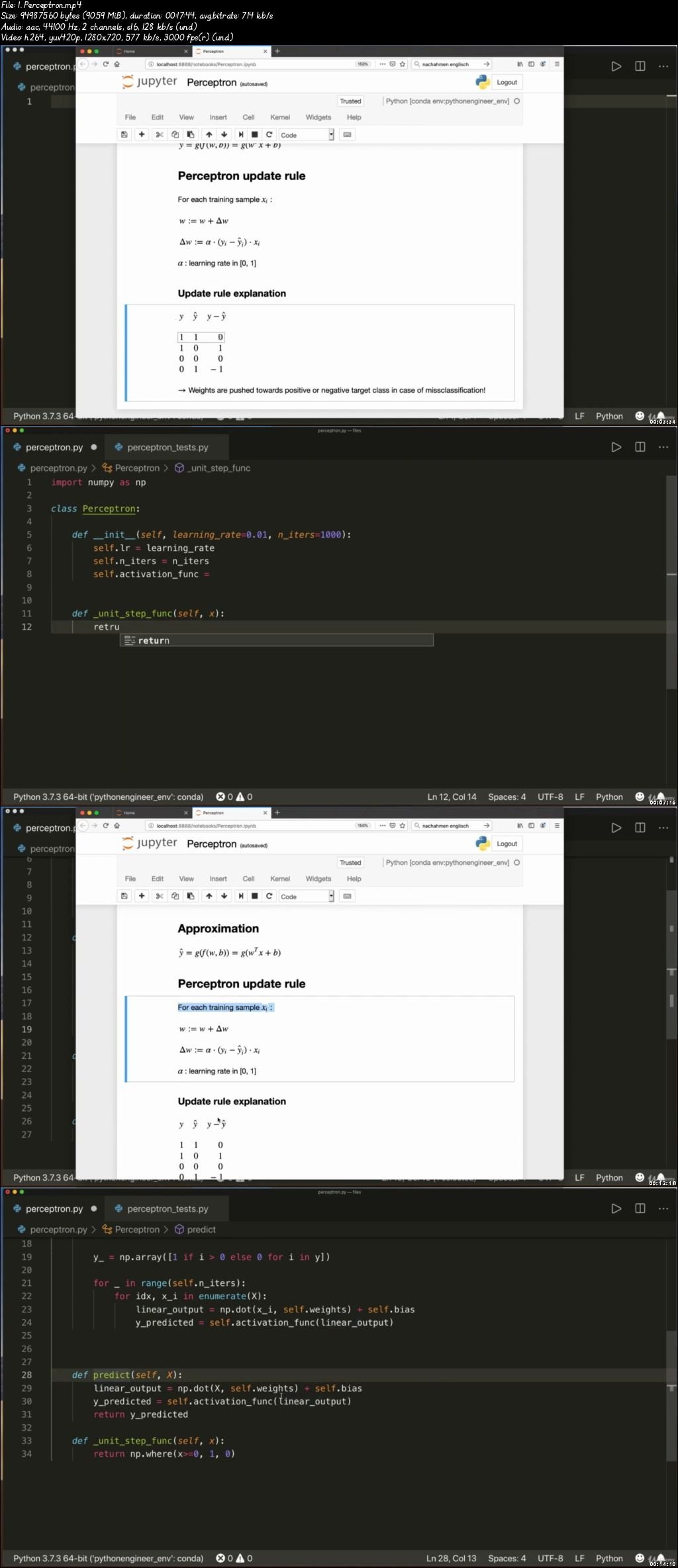The height and width of the screenshot is (1568, 678).
Task: In 00:14:10 frame, select perceptron_tests.py tab
Action: [x=161, y=1209]
